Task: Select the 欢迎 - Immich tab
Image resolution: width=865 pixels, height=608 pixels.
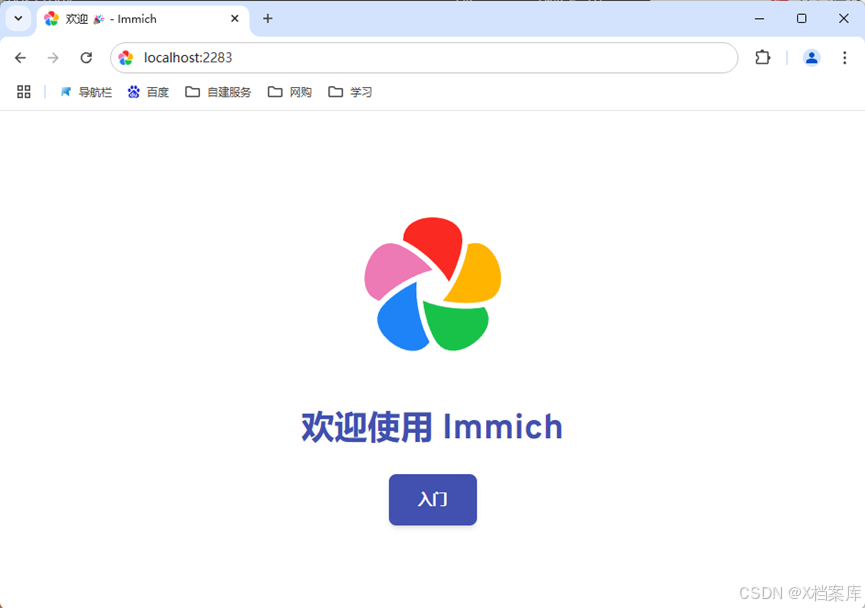Action: 142,19
